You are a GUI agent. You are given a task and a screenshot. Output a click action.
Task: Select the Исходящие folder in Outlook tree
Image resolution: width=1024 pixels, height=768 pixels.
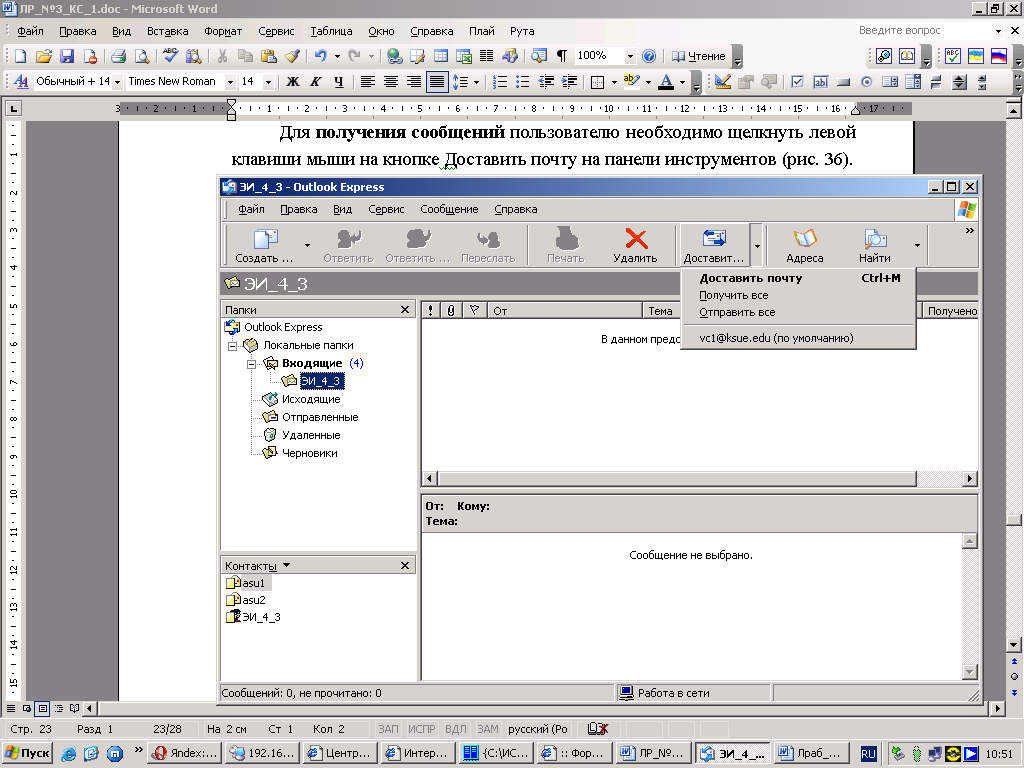(311, 399)
